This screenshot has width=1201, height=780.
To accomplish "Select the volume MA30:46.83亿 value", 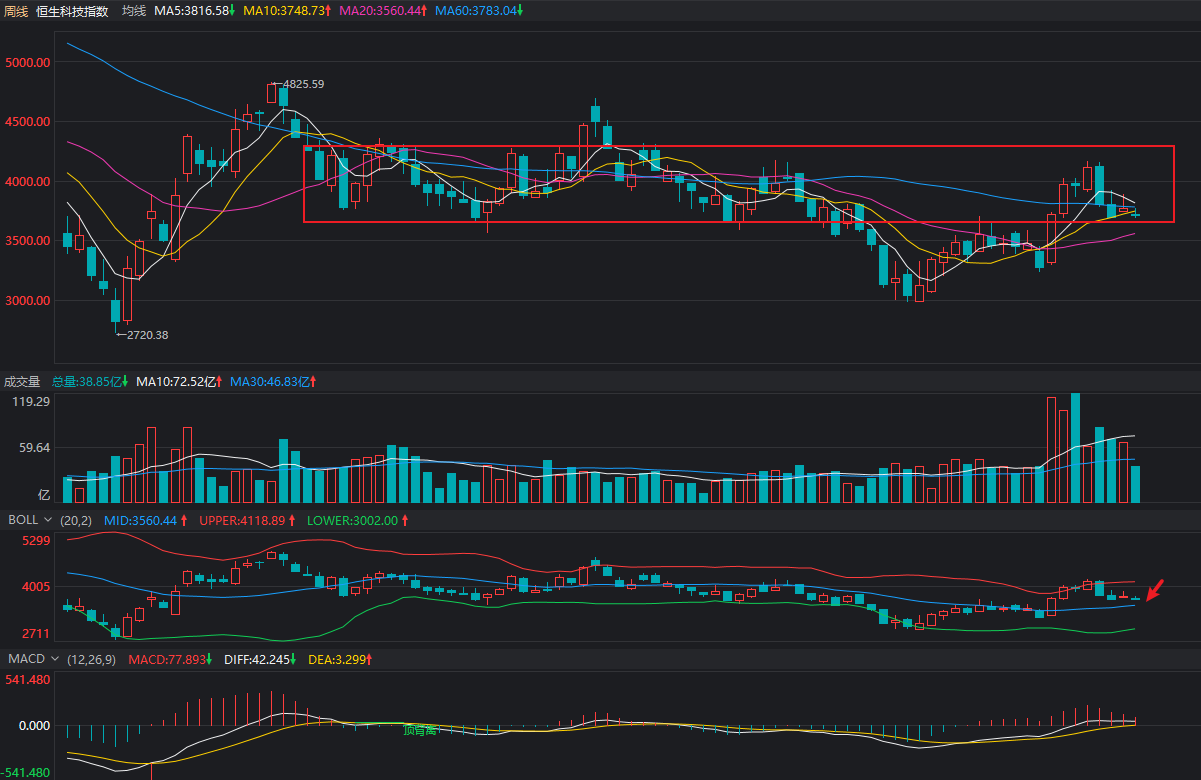I will pyautogui.click(x=275, y=382).
